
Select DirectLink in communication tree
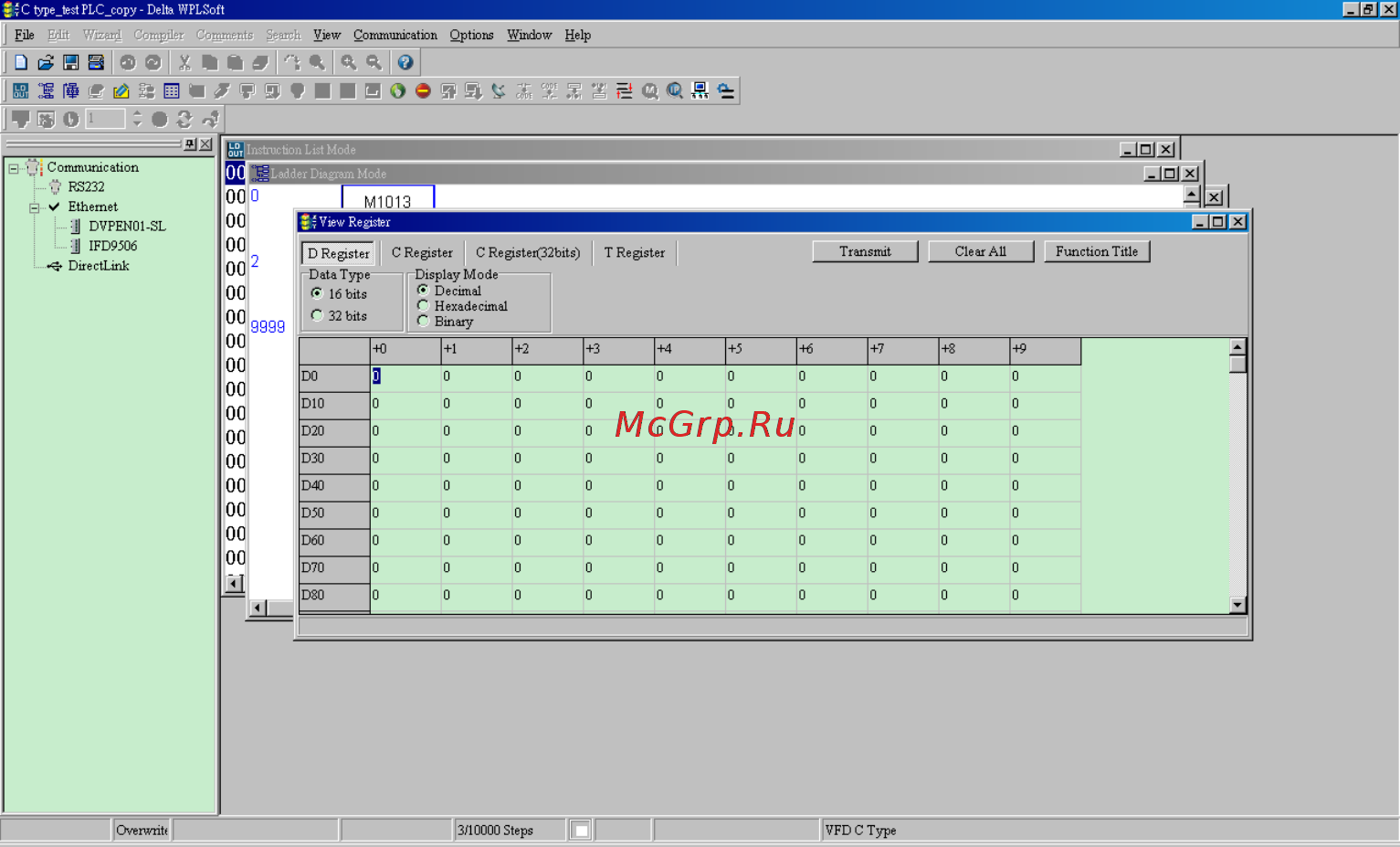[99, 266]
